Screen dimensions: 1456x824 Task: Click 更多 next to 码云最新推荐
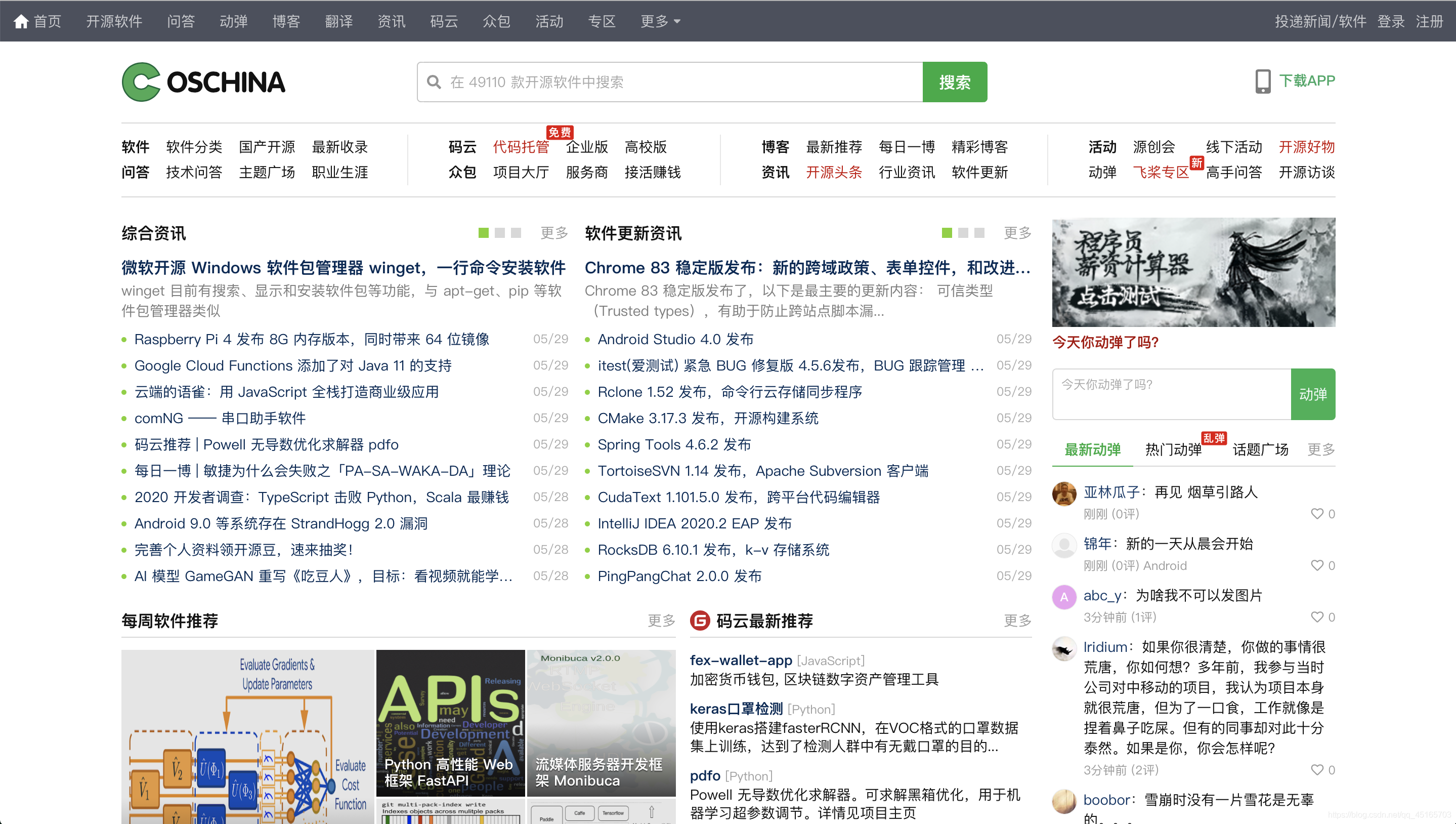[x=1017, y=621]
